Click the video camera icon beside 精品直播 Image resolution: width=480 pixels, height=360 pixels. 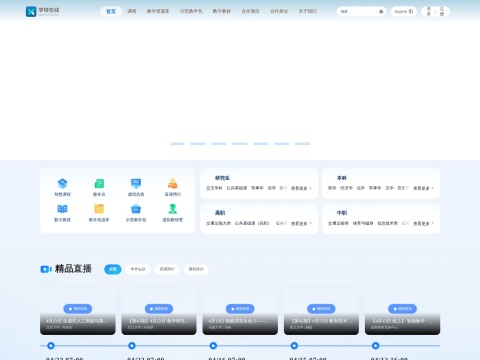pyautogui.click(x=46, y=269)
